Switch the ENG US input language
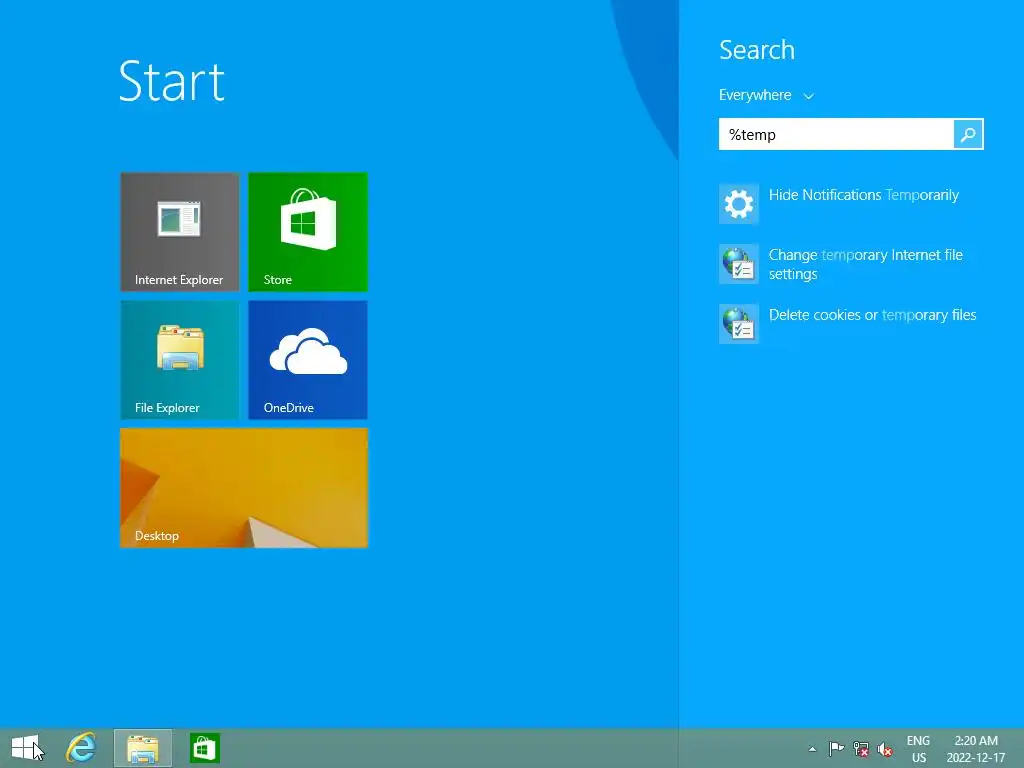 click(x=918, y=749)
